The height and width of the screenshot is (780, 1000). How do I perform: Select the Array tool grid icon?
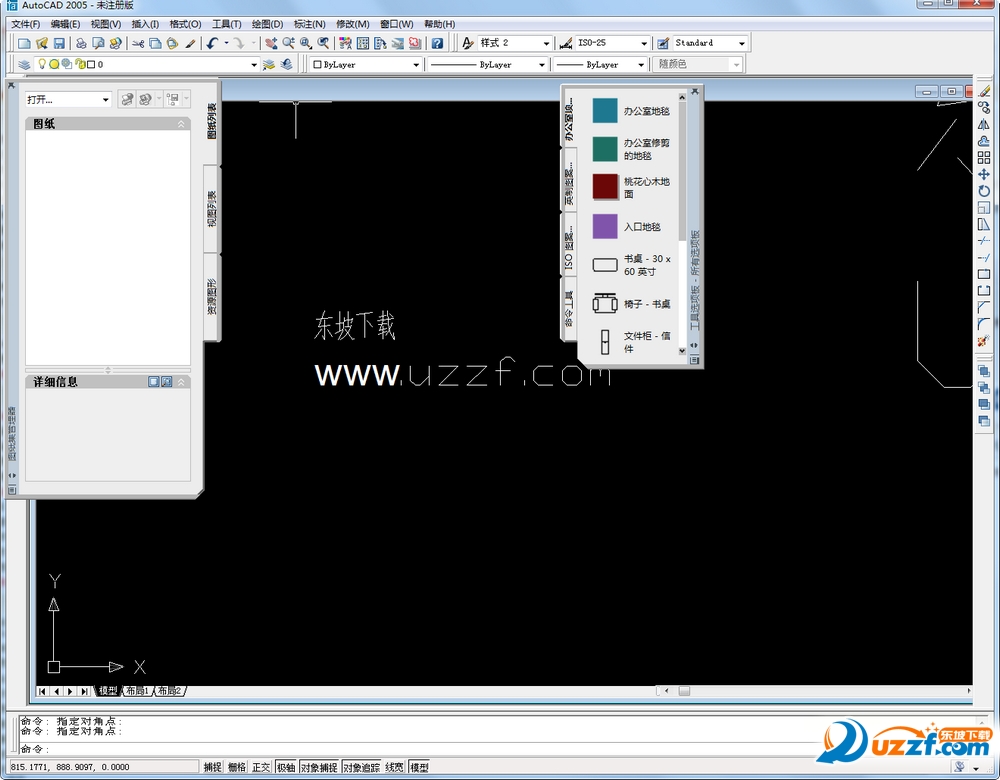pyautogui.click(x=984, y=158)
